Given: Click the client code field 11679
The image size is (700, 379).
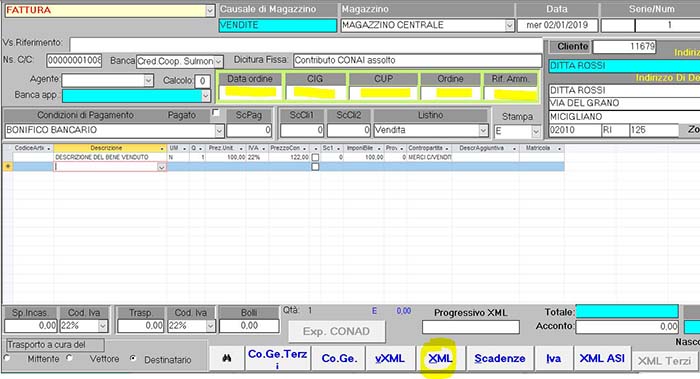Looking at the screenshot, I should pyautogui.click(x=625, y=46).
